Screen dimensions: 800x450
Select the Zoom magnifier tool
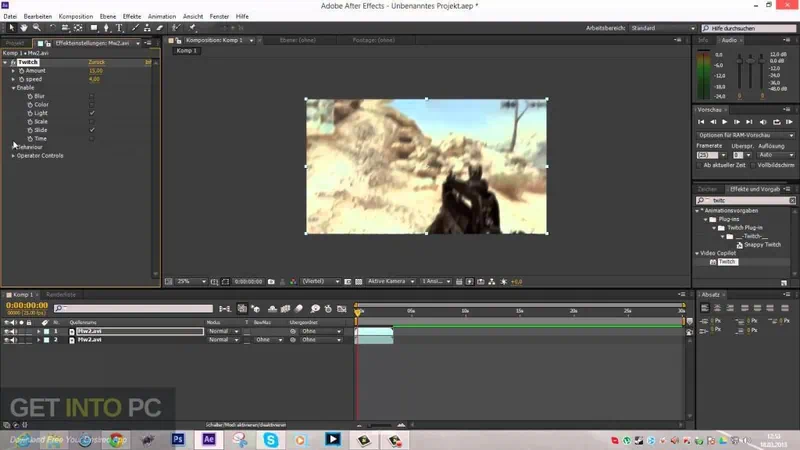pos(37,28)
